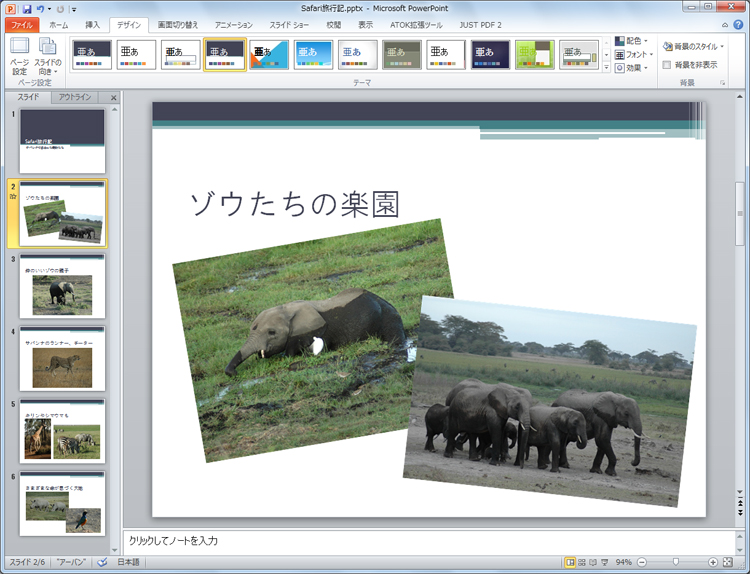This screenshot has width=750, height=574.
Task: Open the フォント fonts dropdown
Action: 634,55
